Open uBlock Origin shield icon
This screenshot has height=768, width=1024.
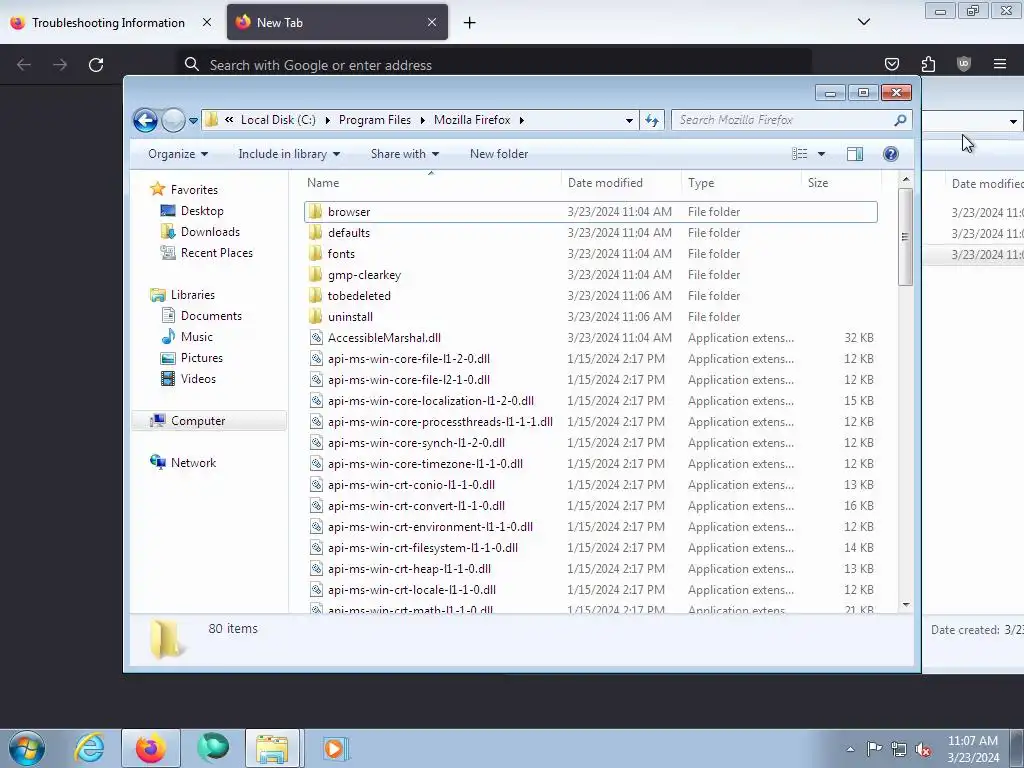pos(964,64)
